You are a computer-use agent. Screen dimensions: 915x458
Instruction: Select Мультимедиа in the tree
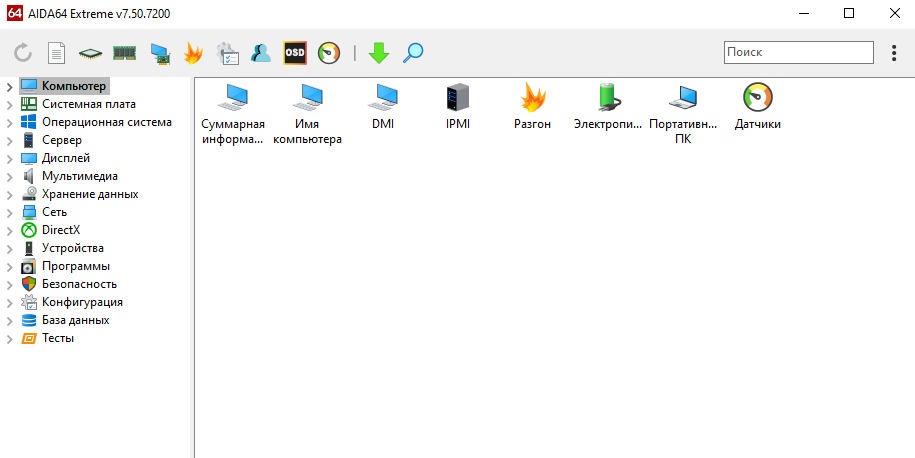[80, 176]
